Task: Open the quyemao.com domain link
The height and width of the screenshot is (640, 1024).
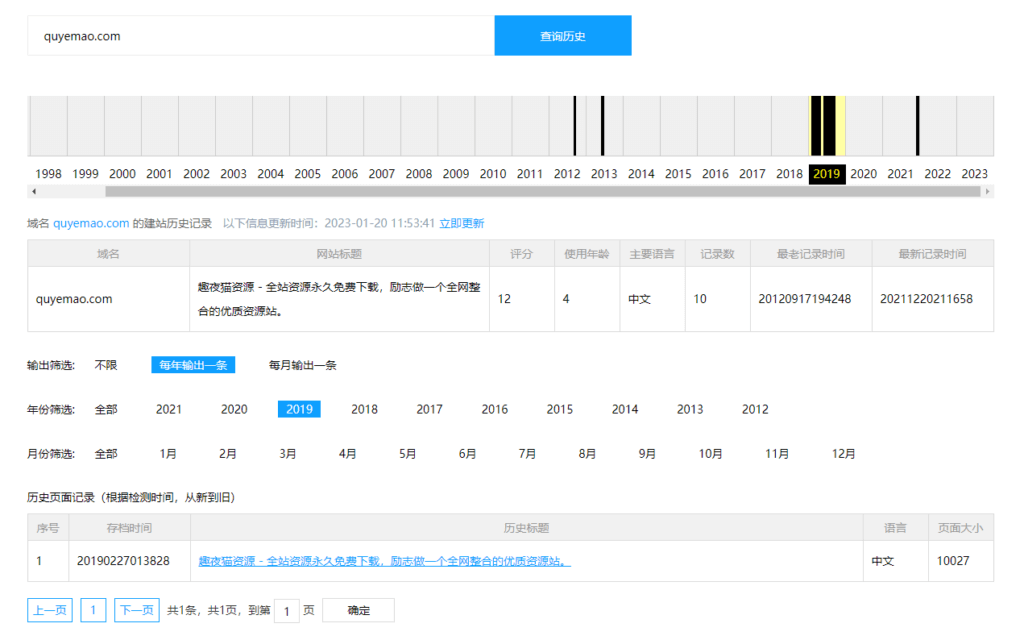Action: click(92, 222)
